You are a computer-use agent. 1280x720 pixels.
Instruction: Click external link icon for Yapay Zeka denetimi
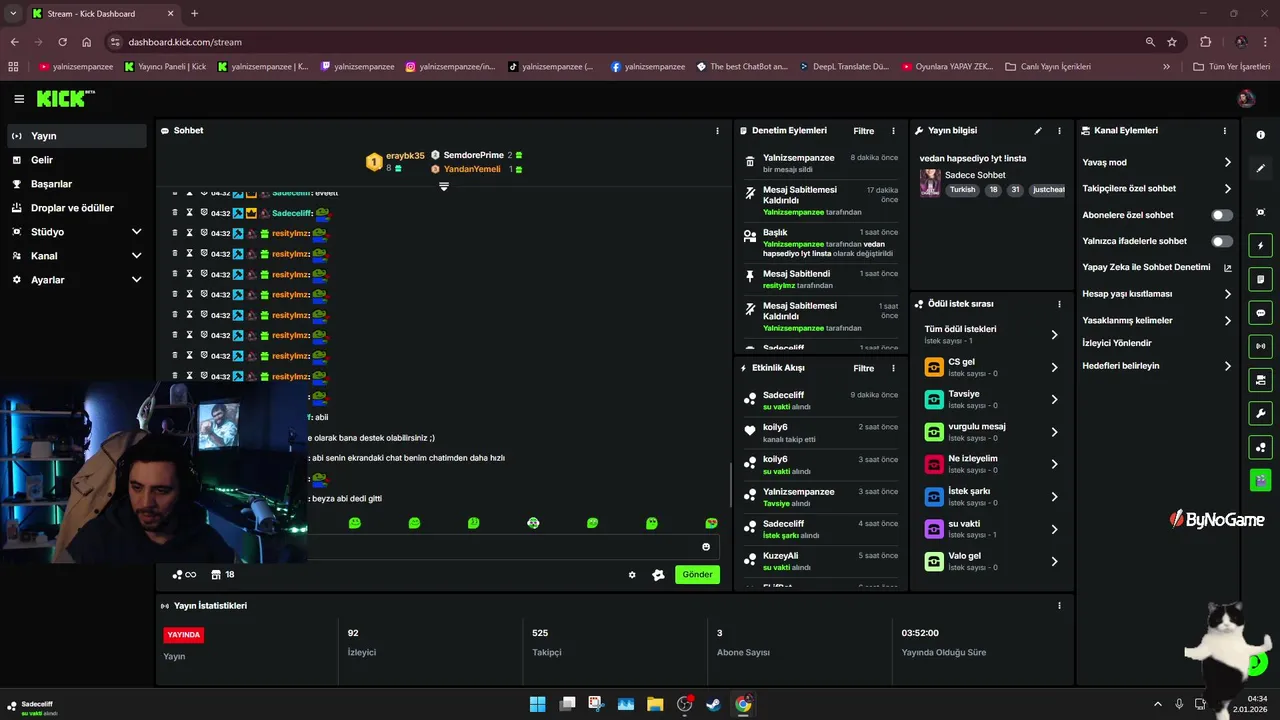(x=1228, y=268)
